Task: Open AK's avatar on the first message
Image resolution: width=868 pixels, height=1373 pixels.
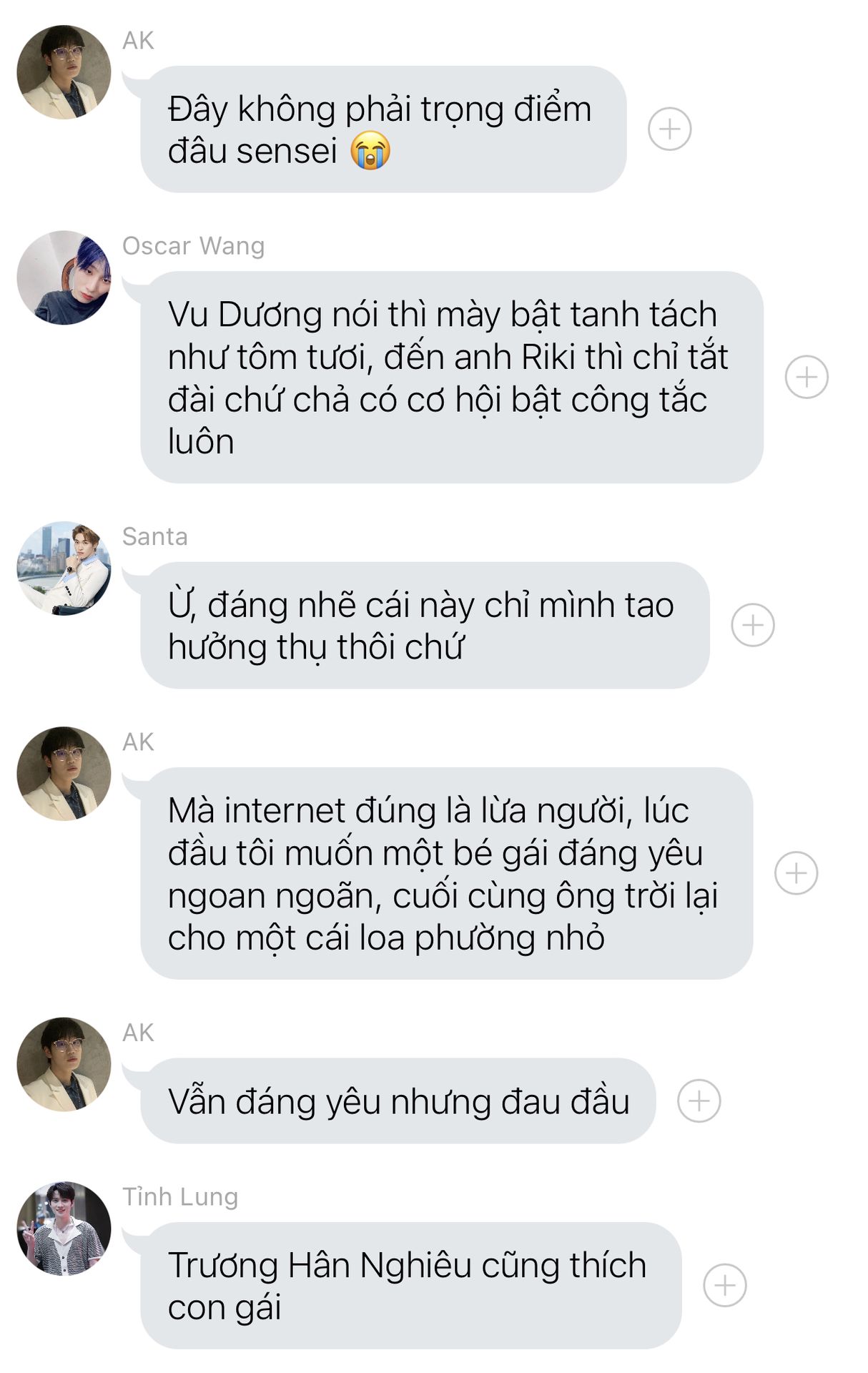Action: pyautogui.click(x=64, y=72)
